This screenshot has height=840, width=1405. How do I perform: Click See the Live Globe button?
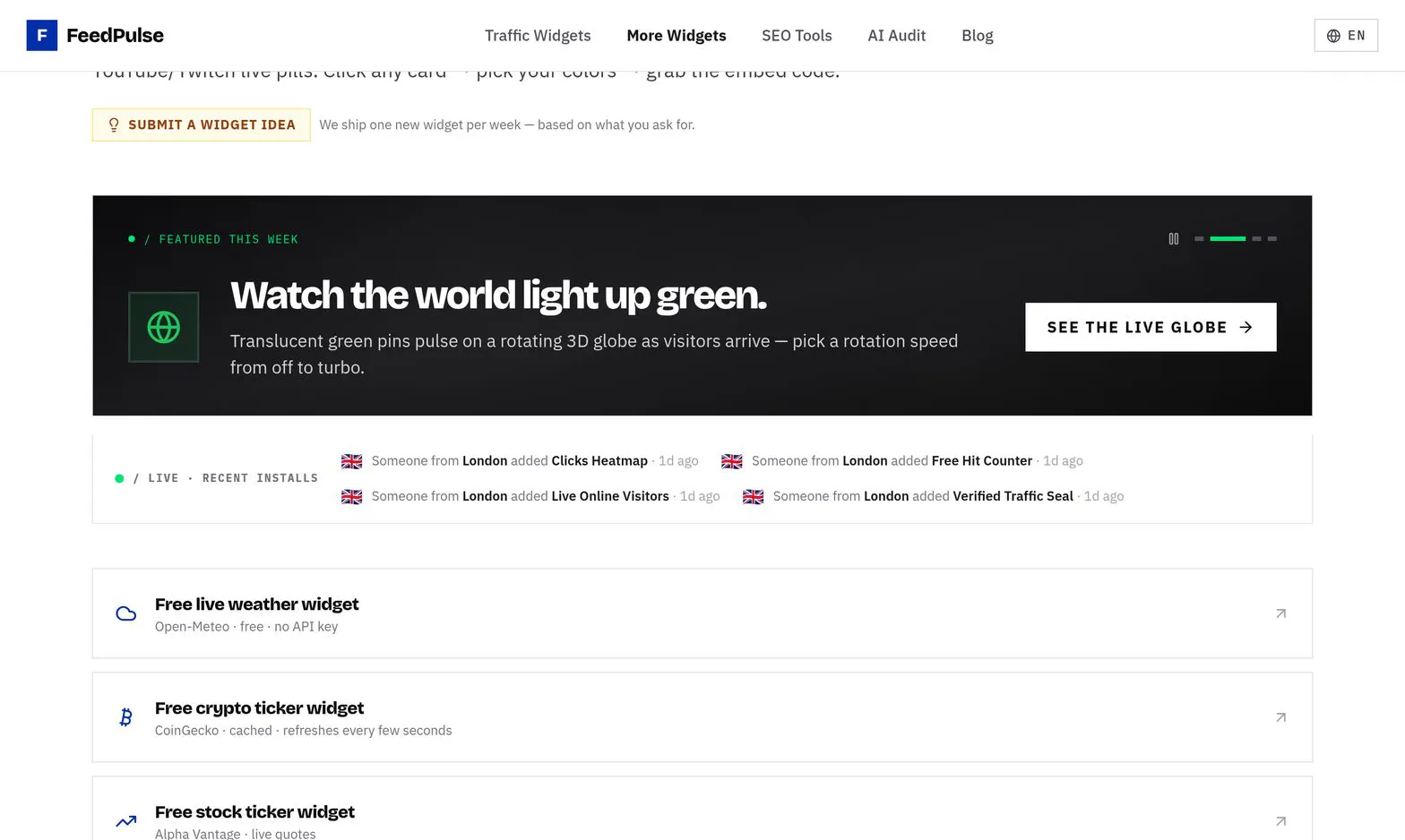1151,327
